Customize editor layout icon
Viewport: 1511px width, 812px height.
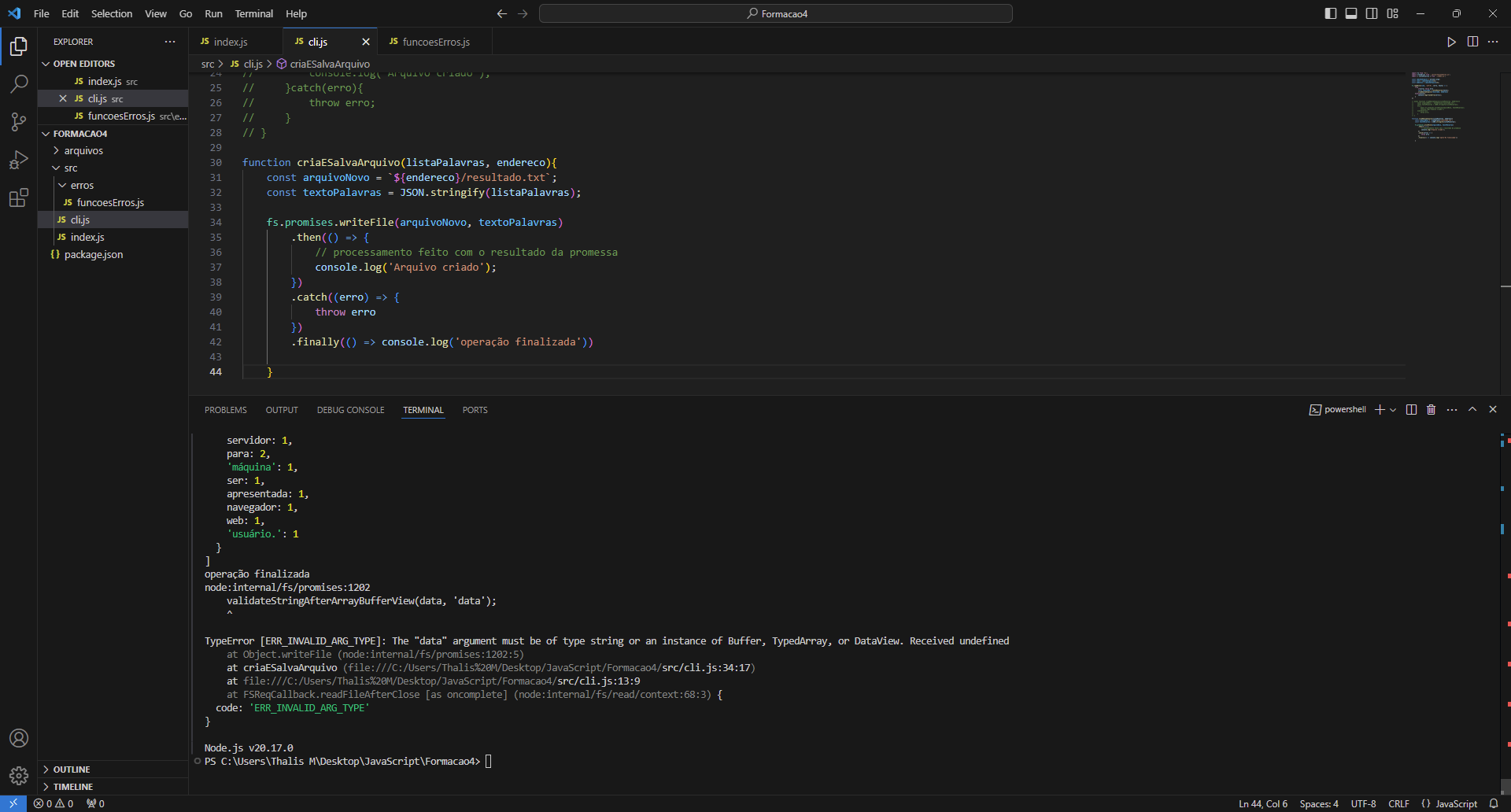[x=1393, y=13]
